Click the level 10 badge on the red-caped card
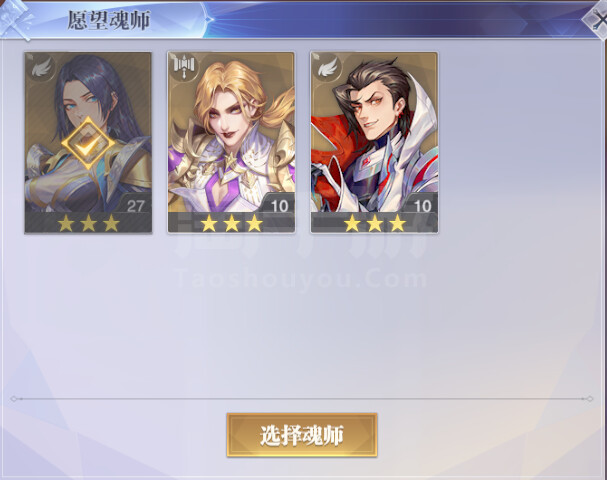Image resolution: width=607 pixels, height=480 pixels. click(421, 205)
